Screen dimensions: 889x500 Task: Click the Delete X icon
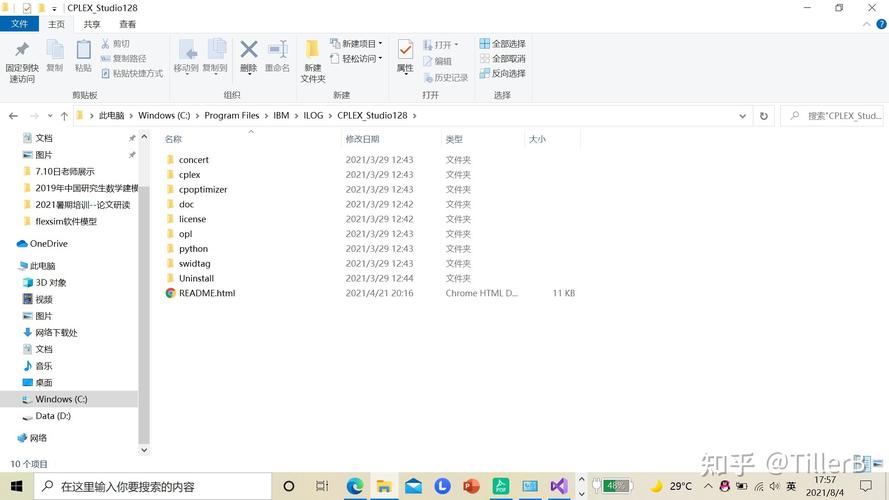pos(248,49)
